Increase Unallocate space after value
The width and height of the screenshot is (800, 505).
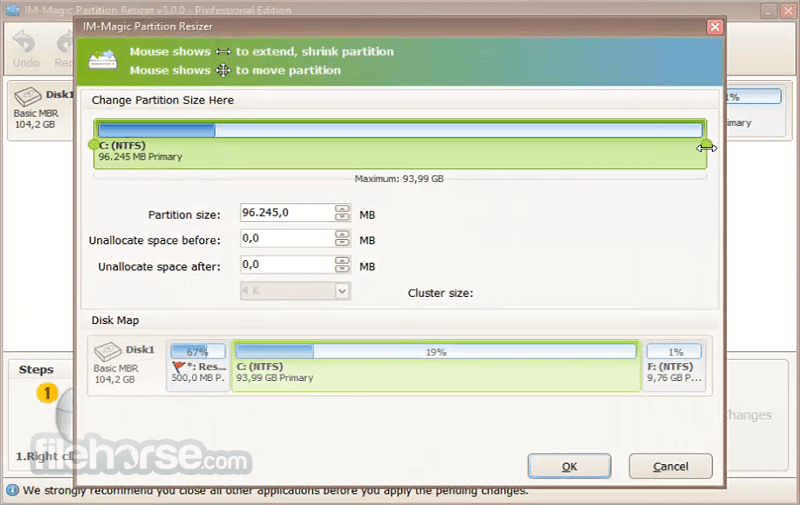coord(342,260)
